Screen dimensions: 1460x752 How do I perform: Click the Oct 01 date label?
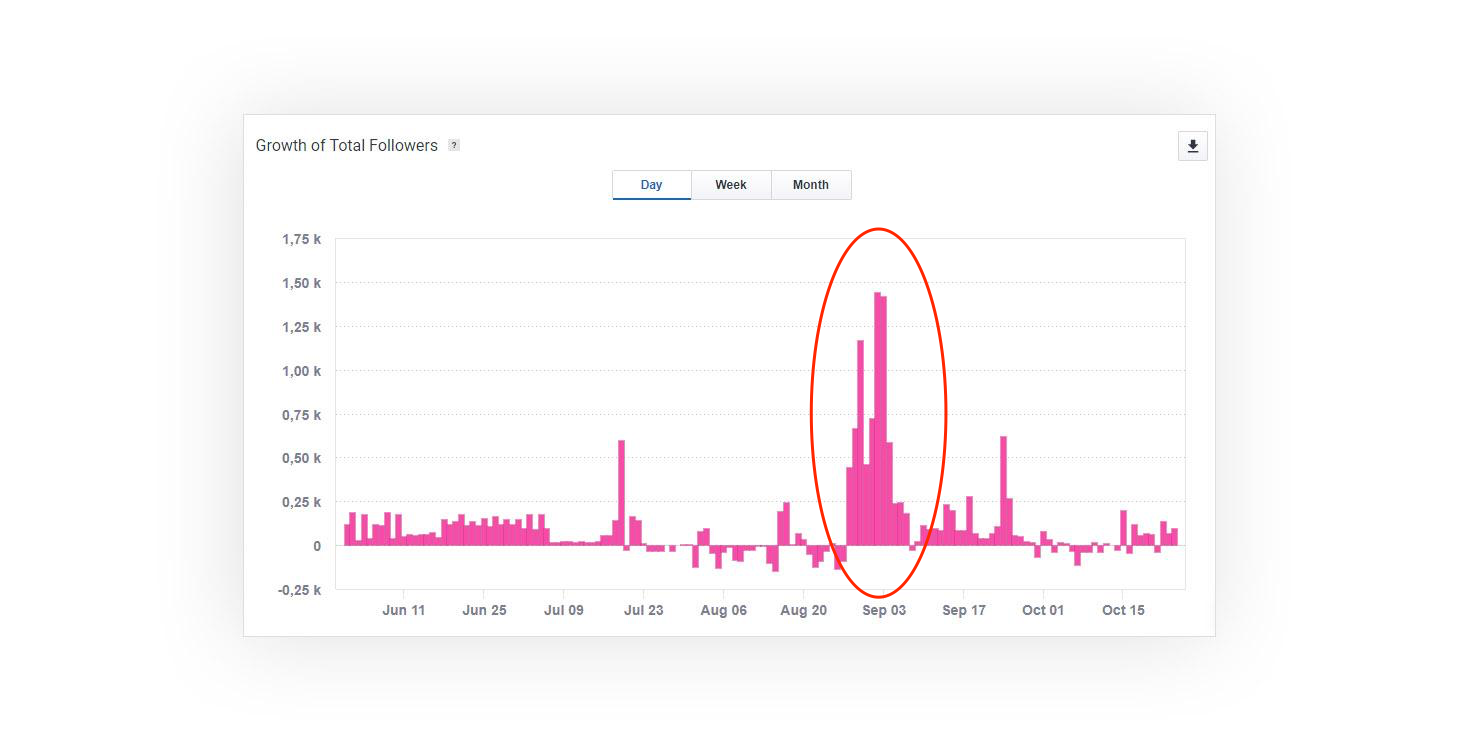1043,610
